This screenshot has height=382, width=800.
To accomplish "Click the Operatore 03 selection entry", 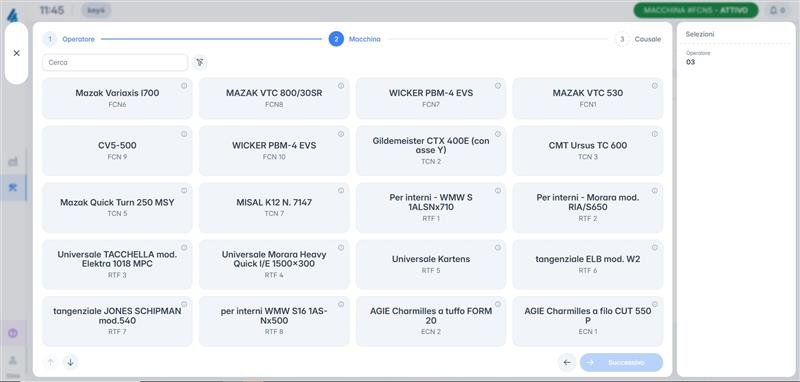I will point(698,58).
